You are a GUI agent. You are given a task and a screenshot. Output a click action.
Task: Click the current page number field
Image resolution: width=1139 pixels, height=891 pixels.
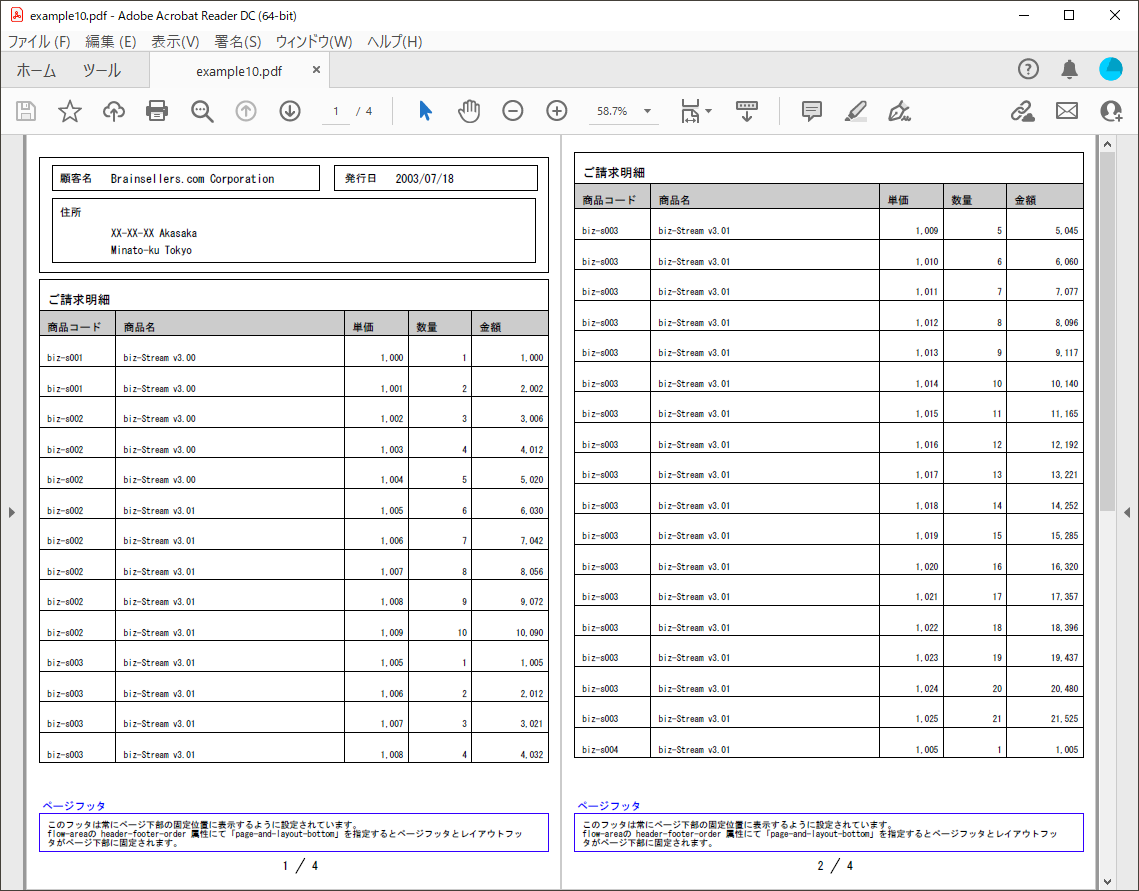click(x=336, y=111)
